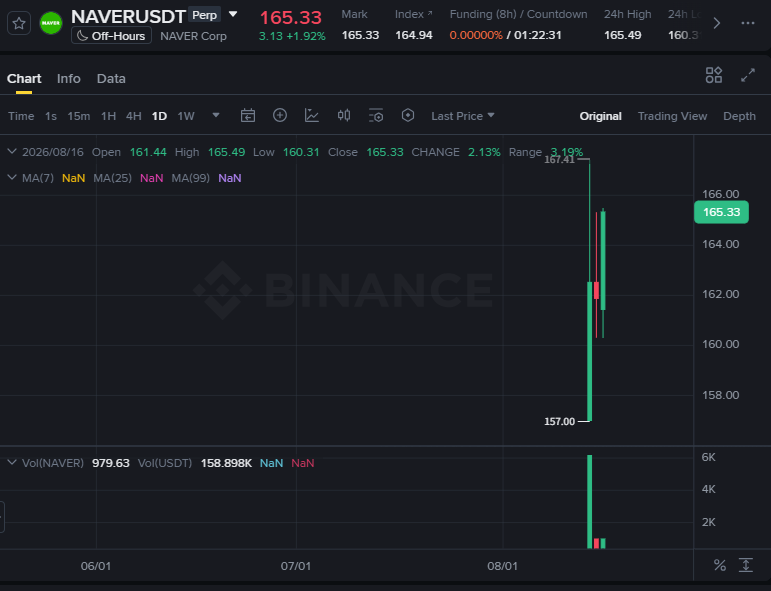Click the Vol(USDT) value 158.898K

click(x=226, y=463)
